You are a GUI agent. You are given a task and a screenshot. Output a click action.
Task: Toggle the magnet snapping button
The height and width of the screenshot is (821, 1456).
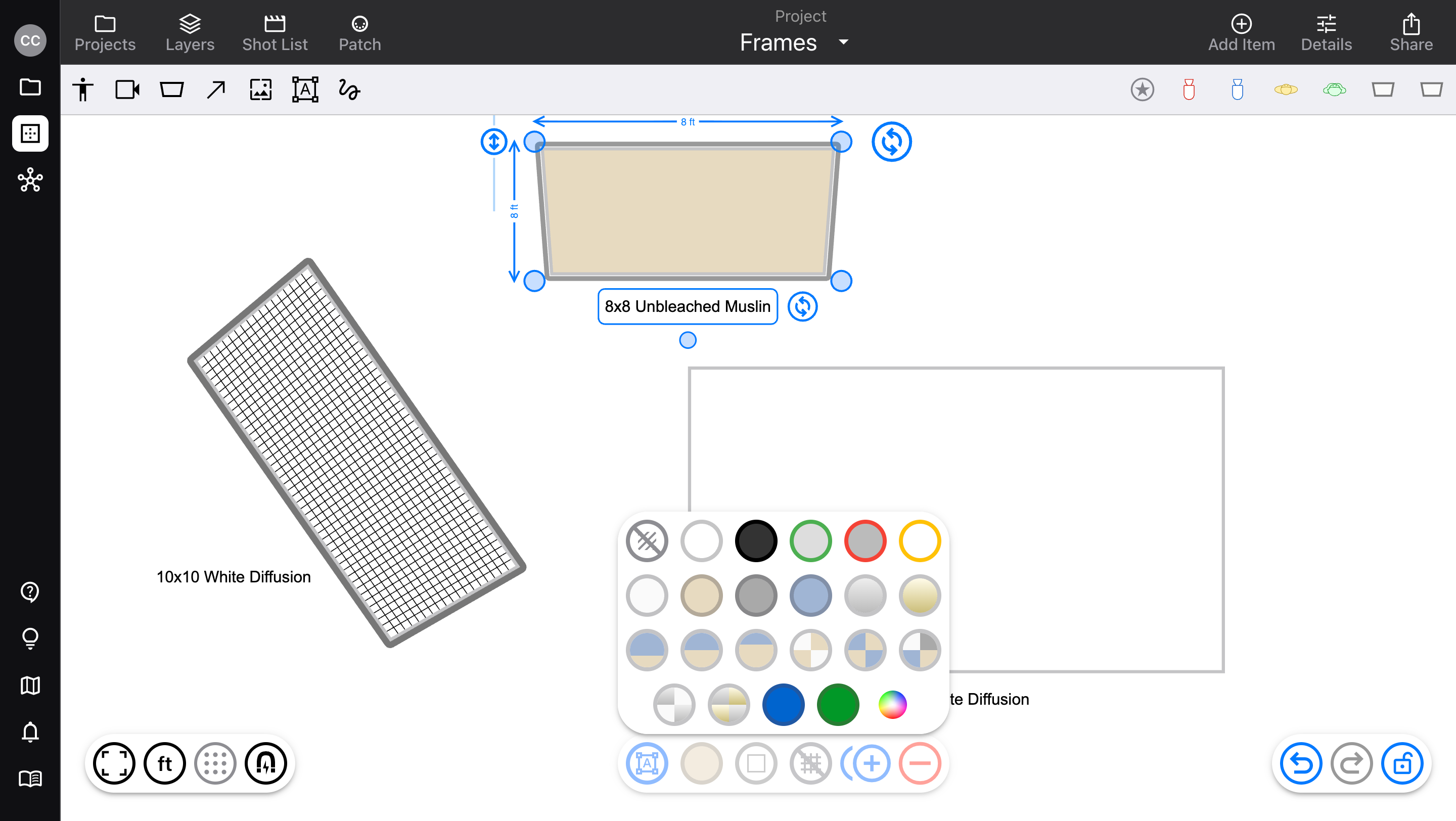click(x=265, y=763)
